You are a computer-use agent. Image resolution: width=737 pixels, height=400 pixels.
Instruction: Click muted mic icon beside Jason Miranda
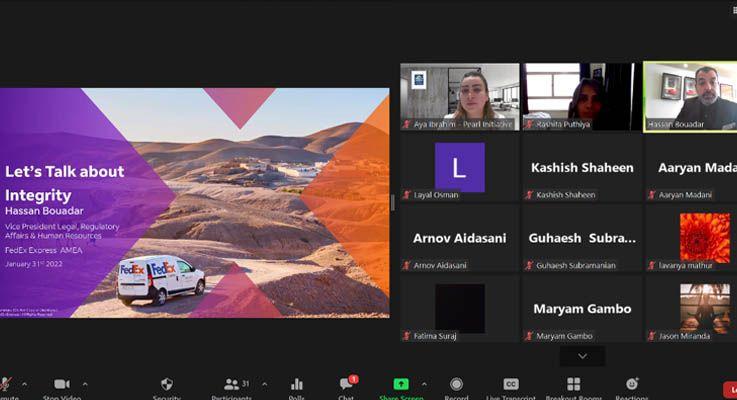tap(652, 336)
